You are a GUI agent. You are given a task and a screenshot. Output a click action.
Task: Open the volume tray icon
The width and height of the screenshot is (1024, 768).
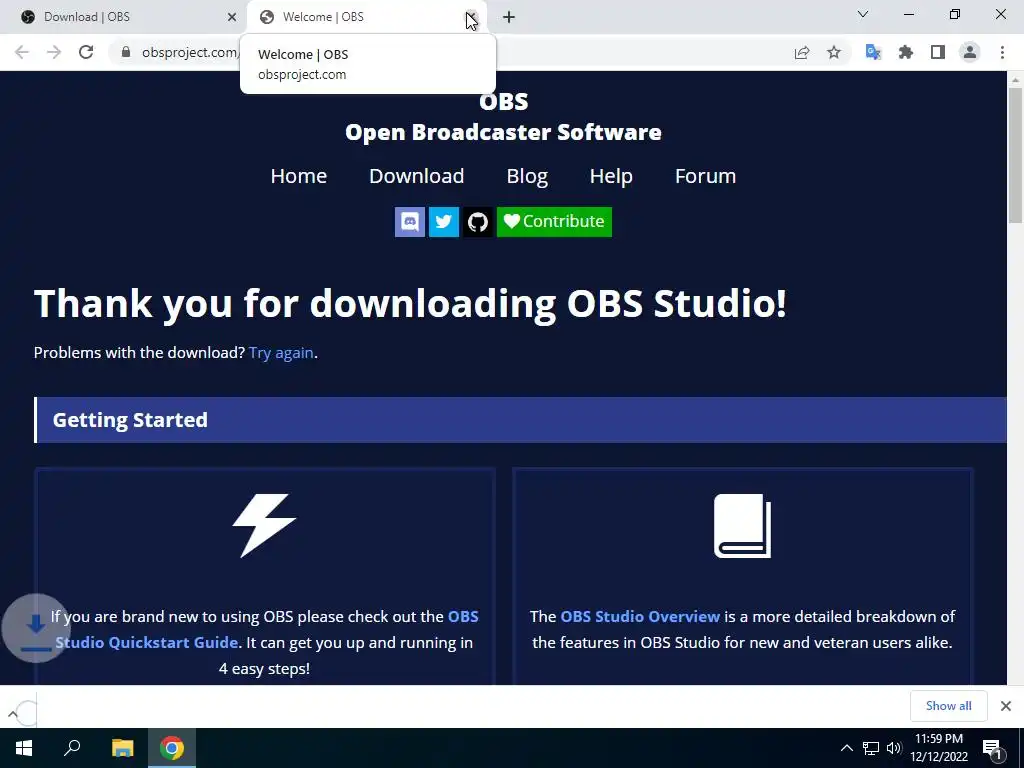[894, 748]
